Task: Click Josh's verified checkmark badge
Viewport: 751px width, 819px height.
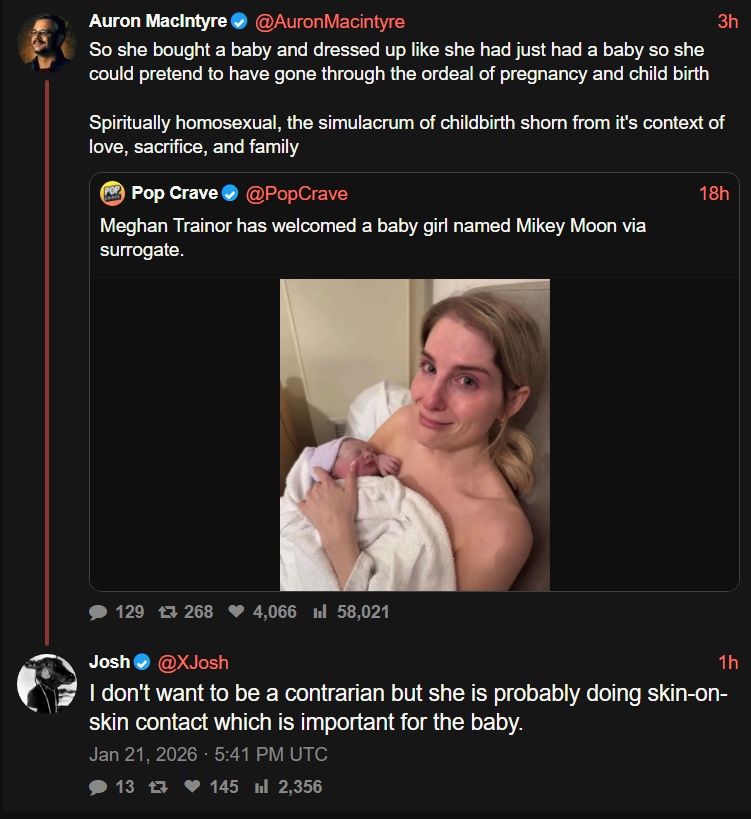Action: [143, 662]
